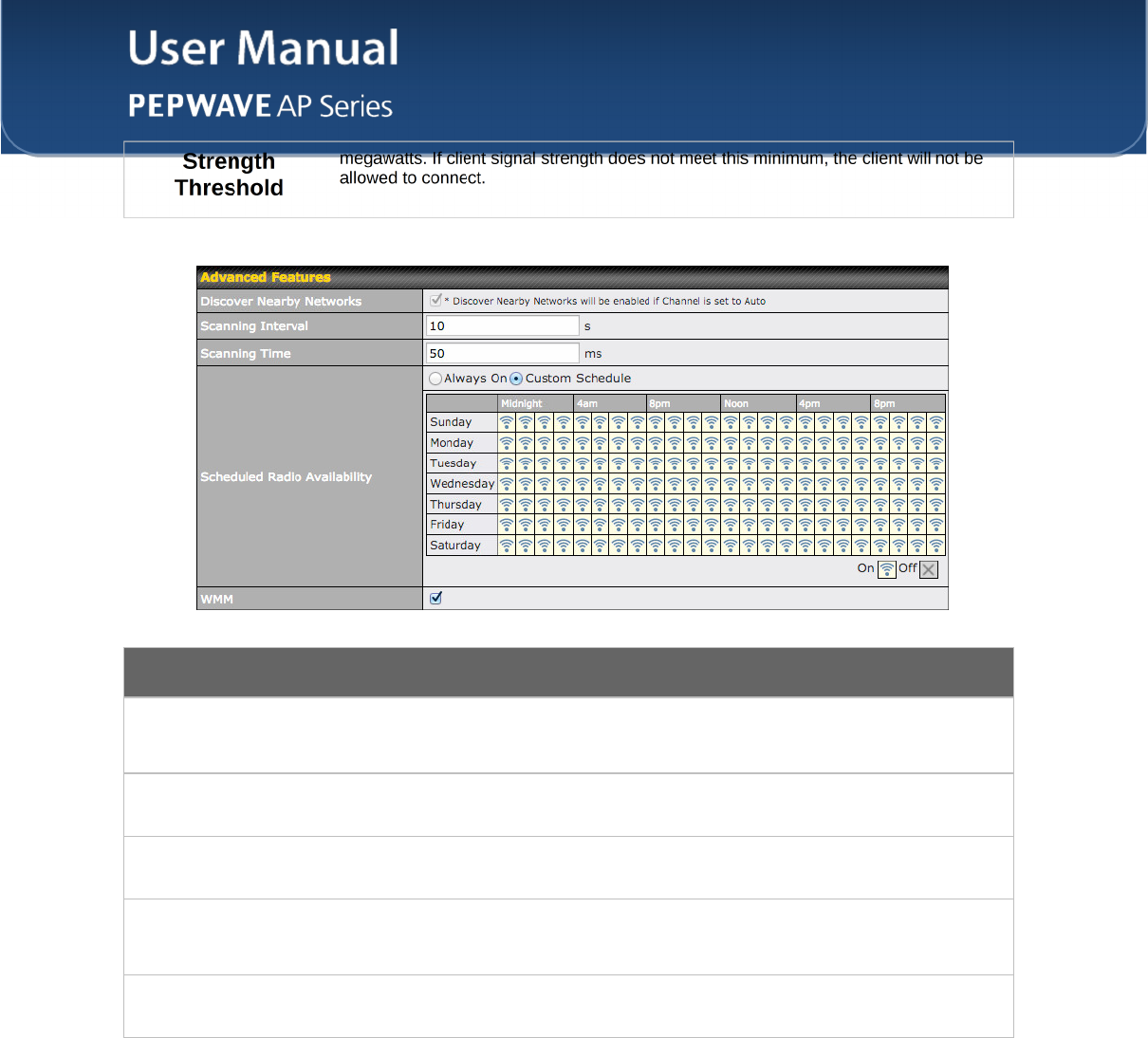Click the Scanning Time input field
This screenshot has height=1038, width=1148.
[x=502, y=353]
